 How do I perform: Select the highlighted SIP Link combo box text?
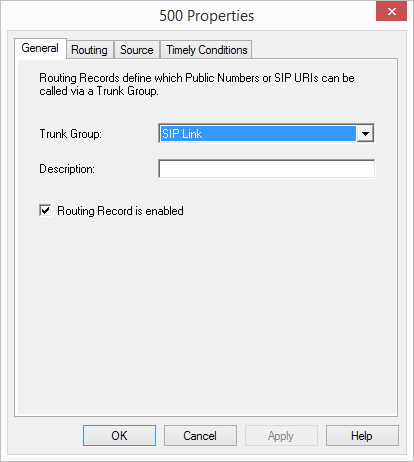click(x=258, y=134)
